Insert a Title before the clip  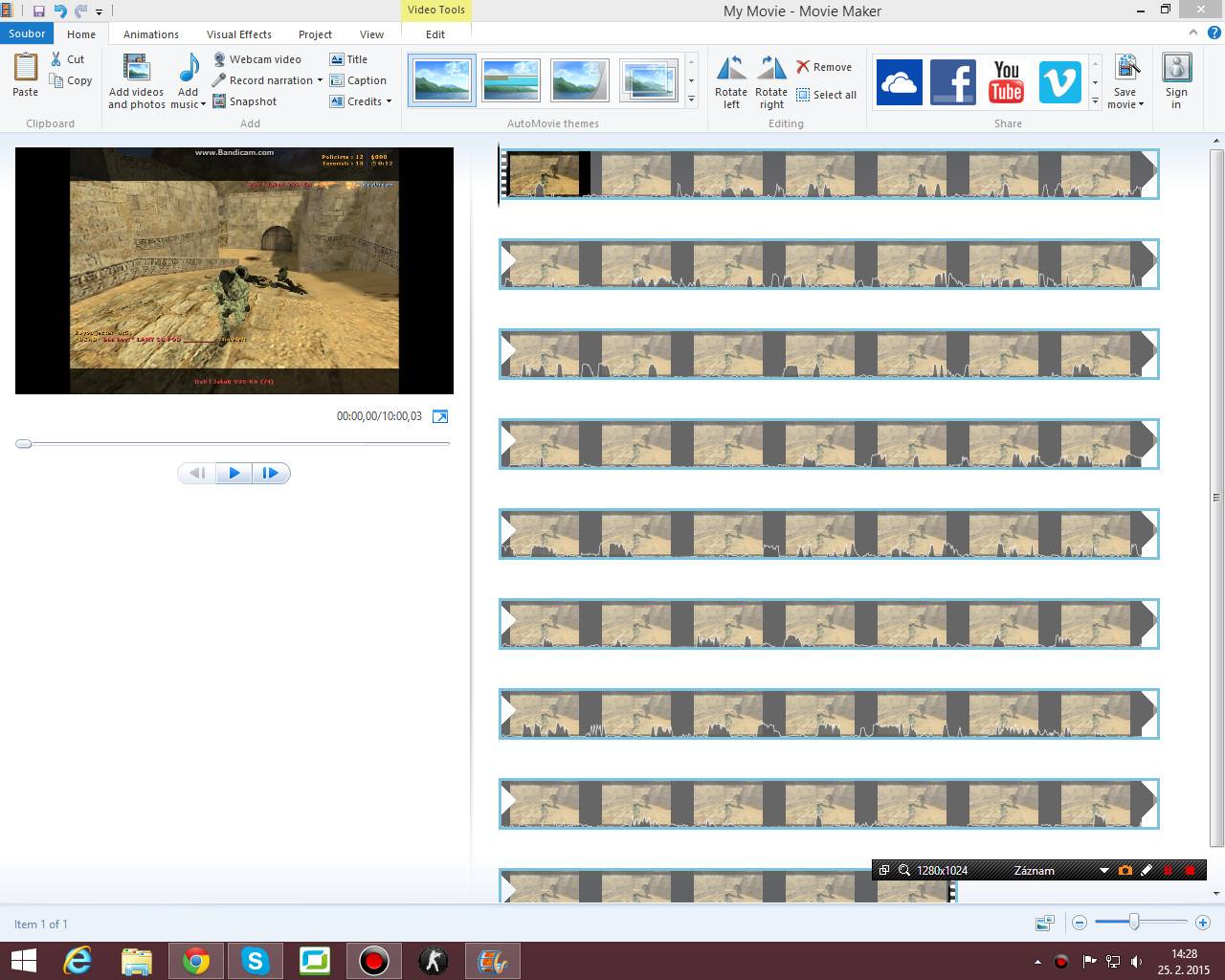pos(349,59)
